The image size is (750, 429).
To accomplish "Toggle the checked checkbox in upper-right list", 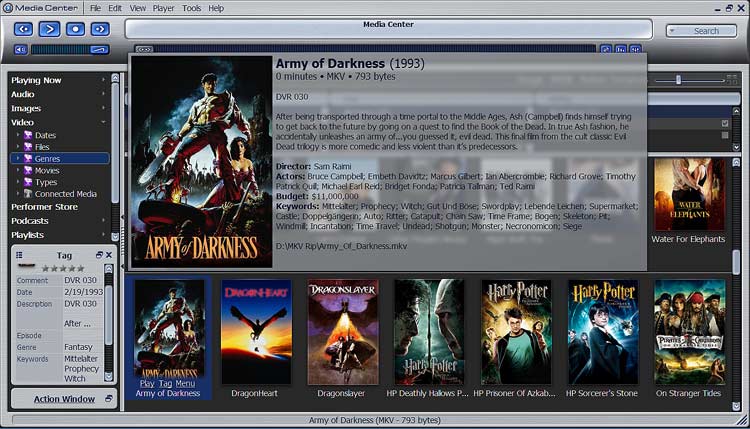I will coord(724,123).
